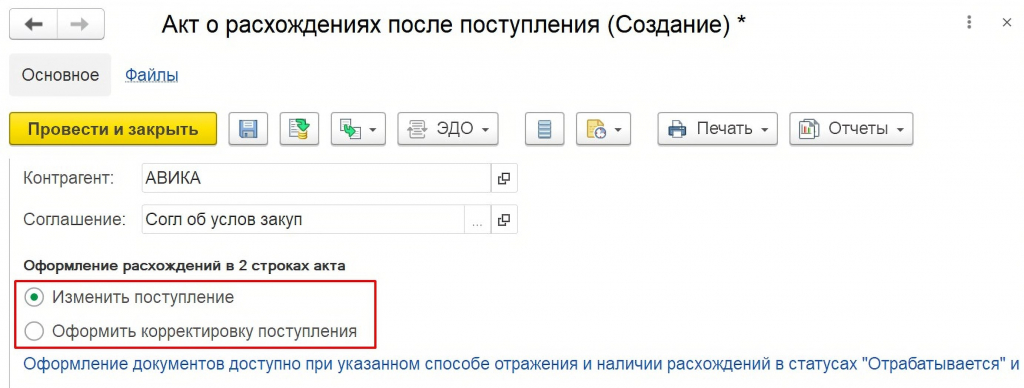
Task: Open the Соглашение card icon
Action: (504, 219)
